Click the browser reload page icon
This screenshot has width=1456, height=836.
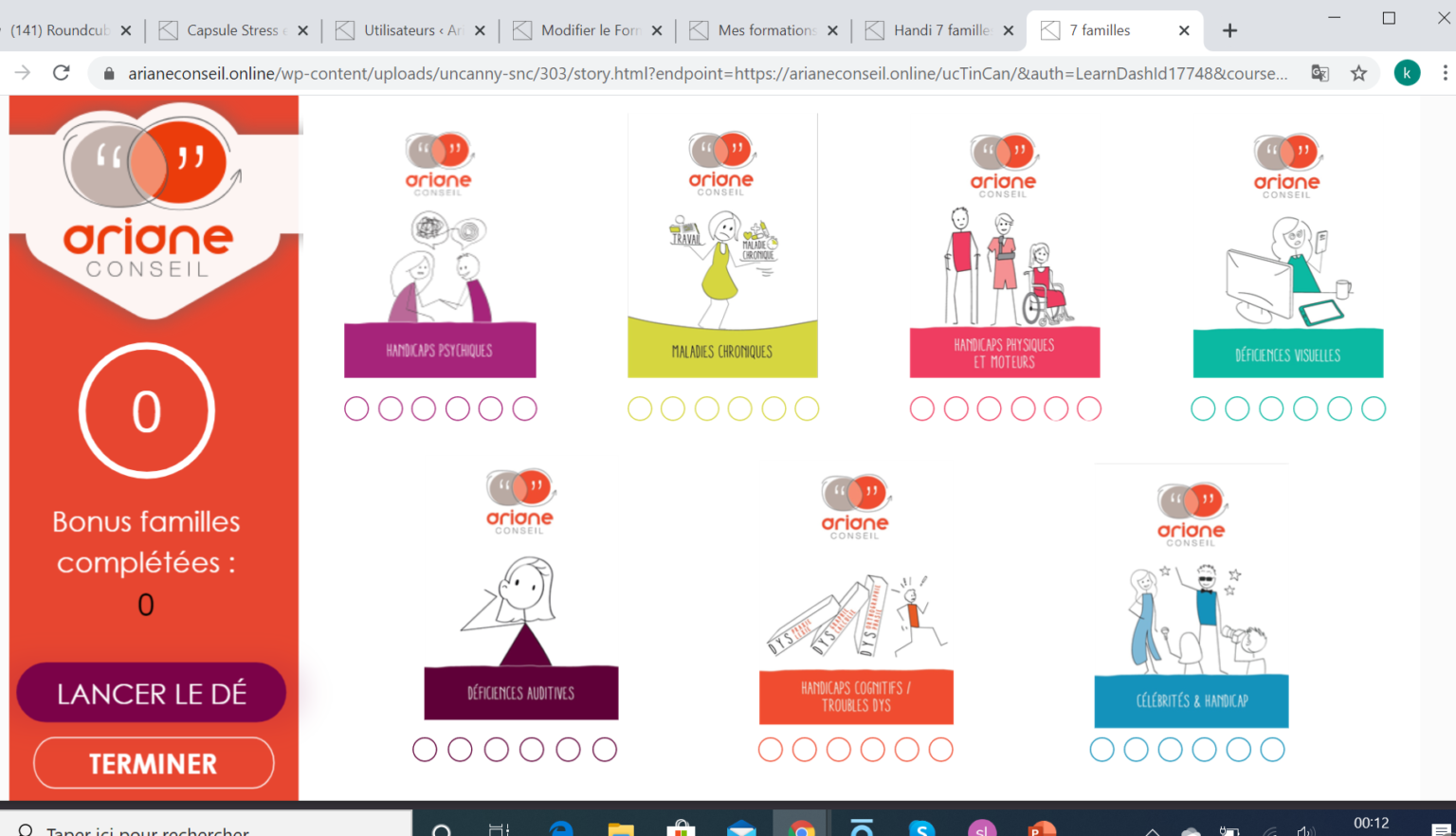pyautogui.click(x=62, y=73)
